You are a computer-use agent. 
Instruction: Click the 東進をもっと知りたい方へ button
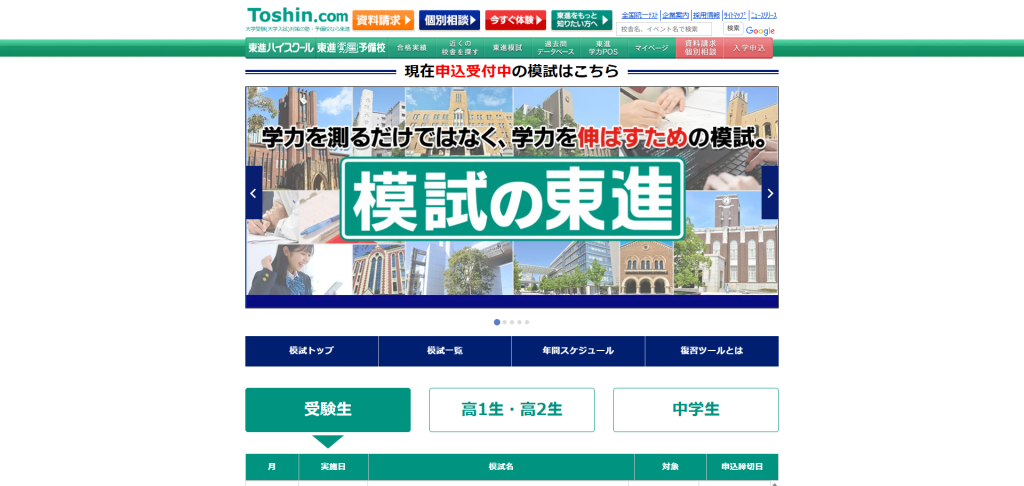coord(581,20)
